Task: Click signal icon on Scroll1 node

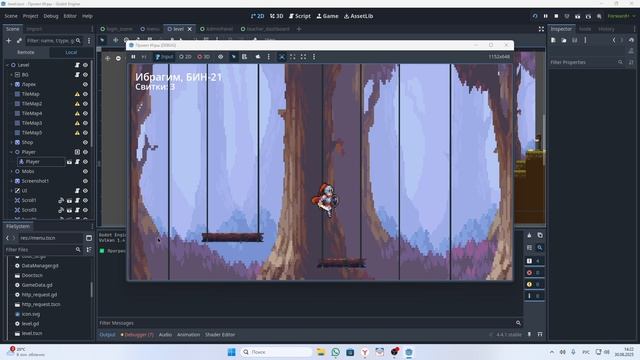Action: pyautogui.click(x=61, y=200)
